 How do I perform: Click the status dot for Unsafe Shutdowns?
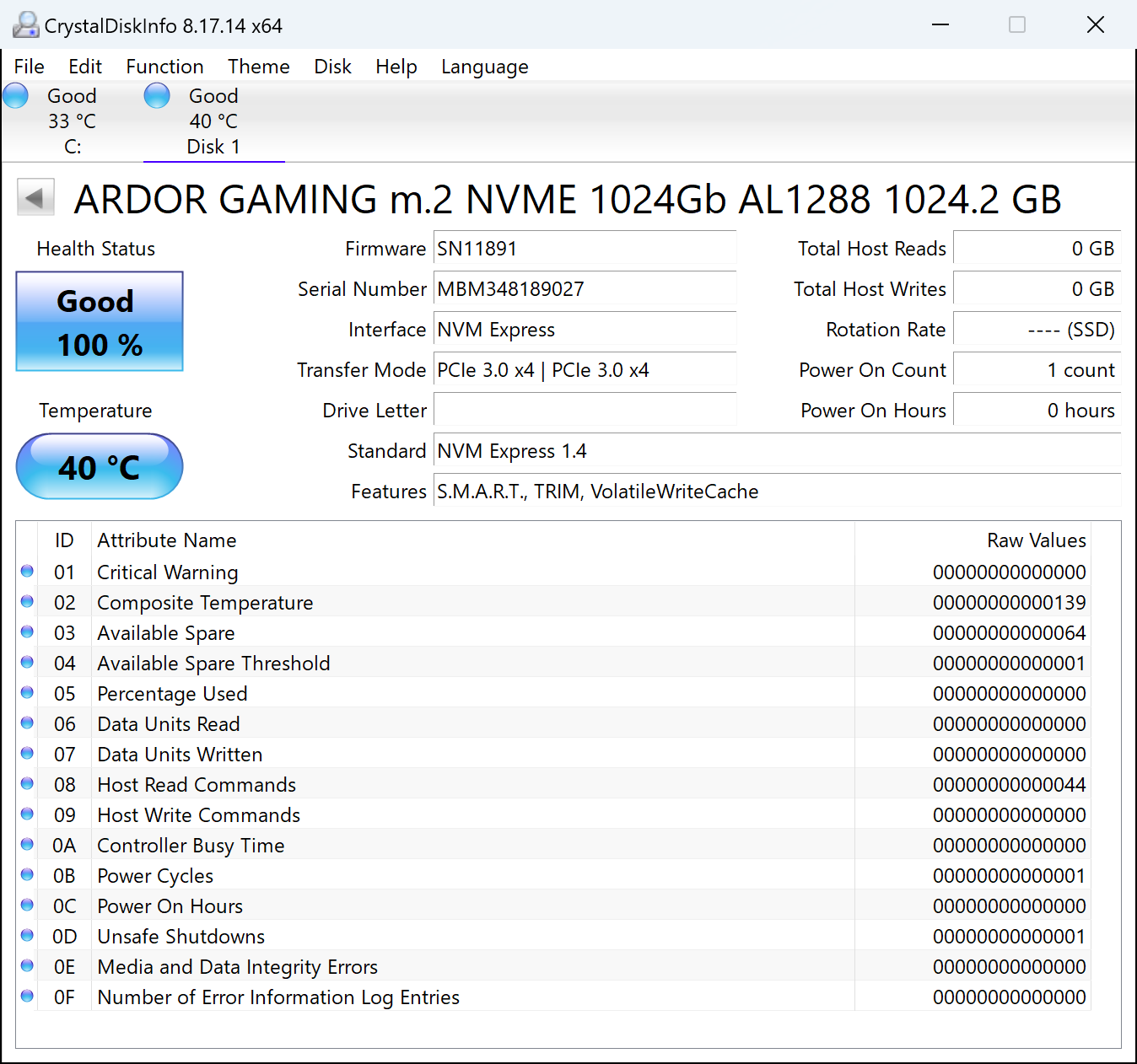[27, 936]
